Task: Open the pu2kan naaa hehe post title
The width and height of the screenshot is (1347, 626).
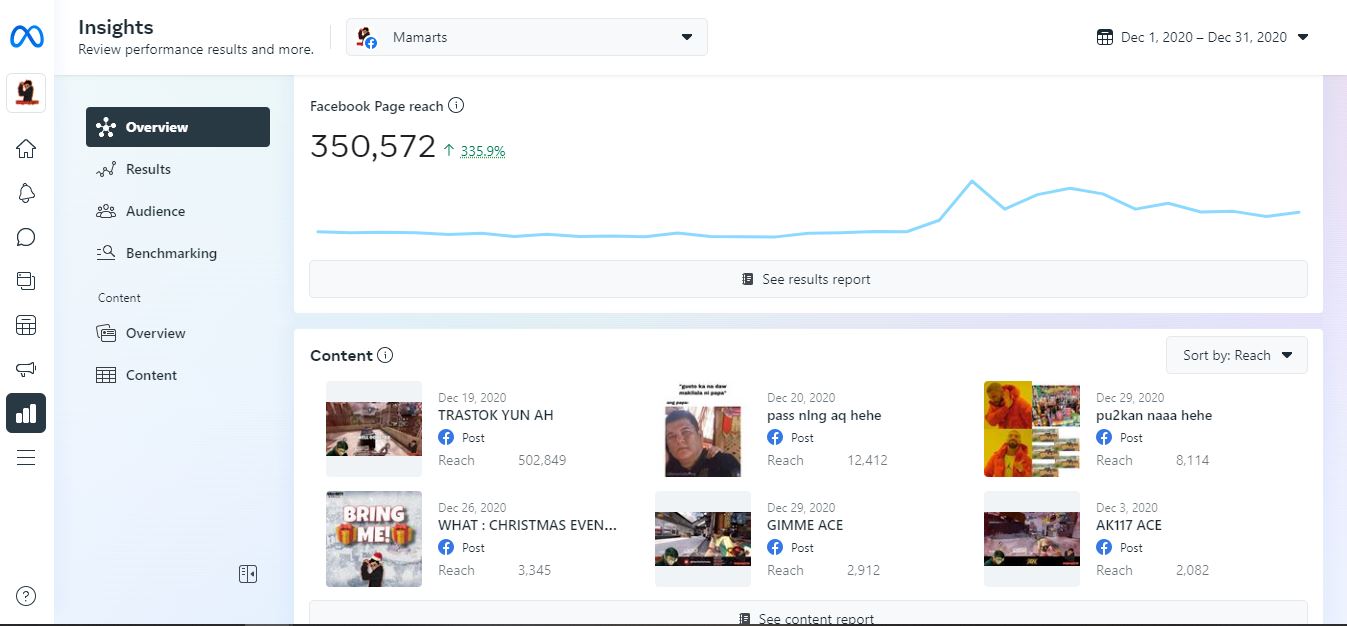Action: [x=1153, y=415]
